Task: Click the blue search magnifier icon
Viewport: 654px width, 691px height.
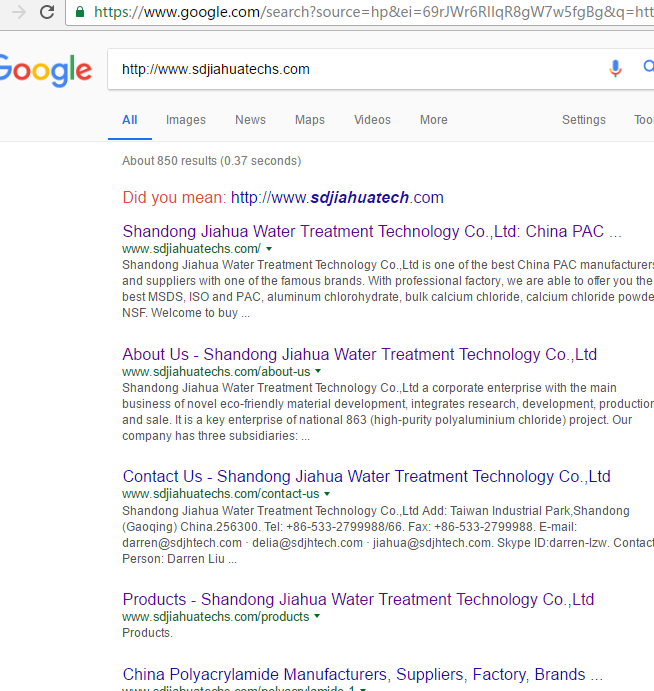Action: point(648,67)
